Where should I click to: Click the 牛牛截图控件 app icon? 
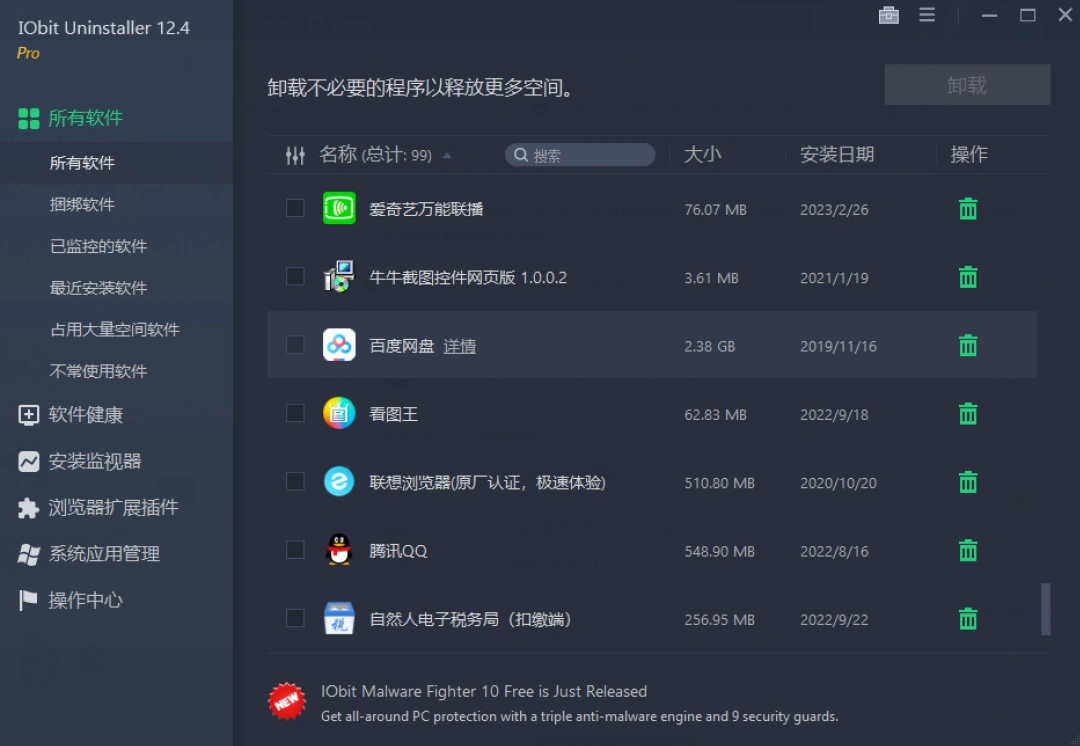[x=339, y=276]
